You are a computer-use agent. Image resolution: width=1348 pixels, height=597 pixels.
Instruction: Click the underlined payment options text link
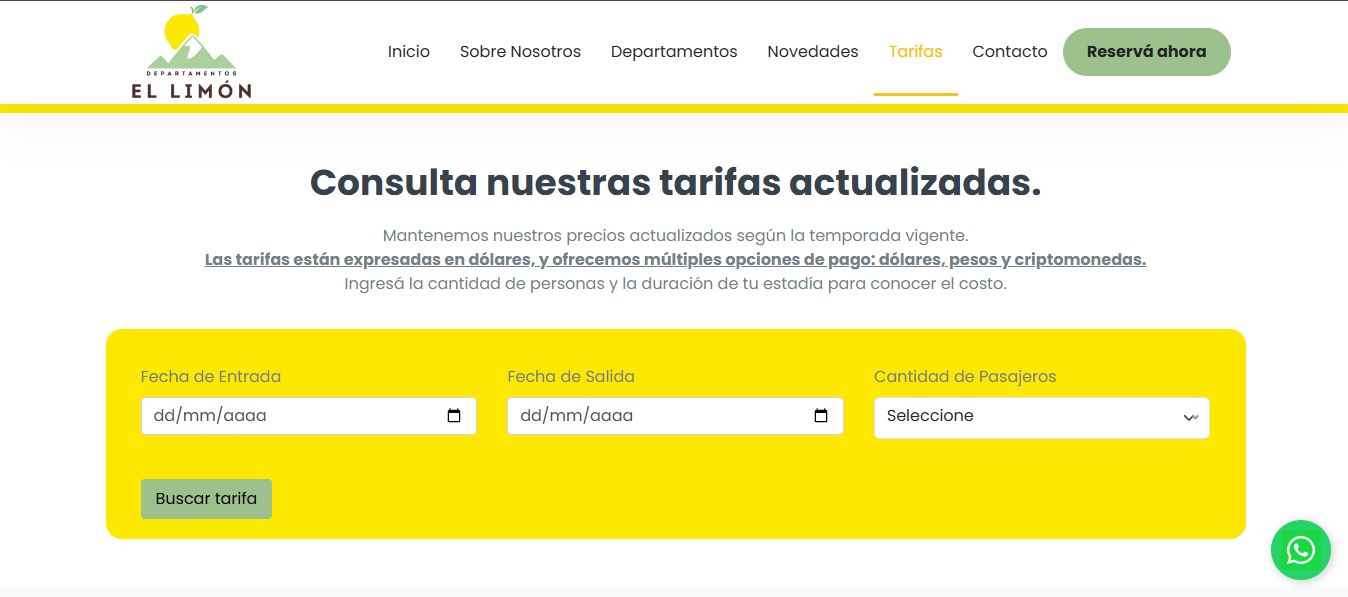coord(674,258)
